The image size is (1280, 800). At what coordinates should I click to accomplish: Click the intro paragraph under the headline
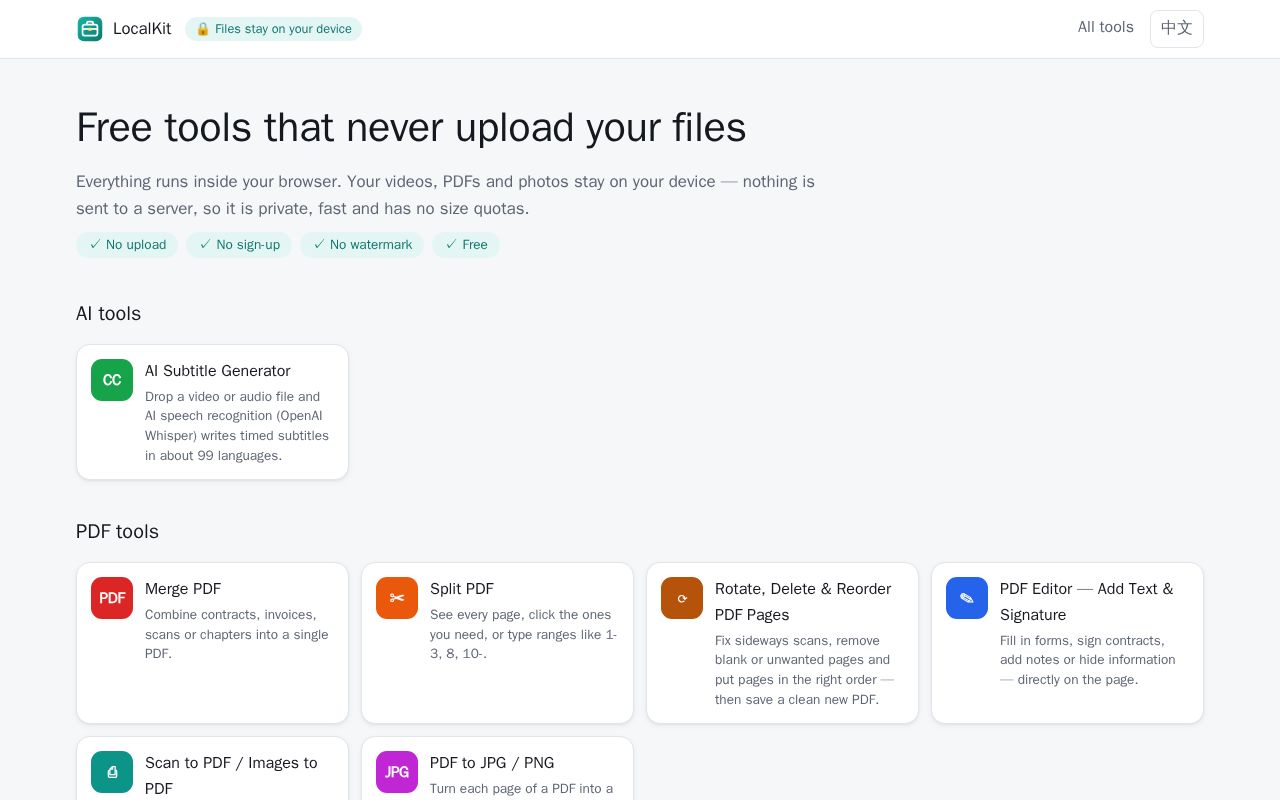[446, 195]
